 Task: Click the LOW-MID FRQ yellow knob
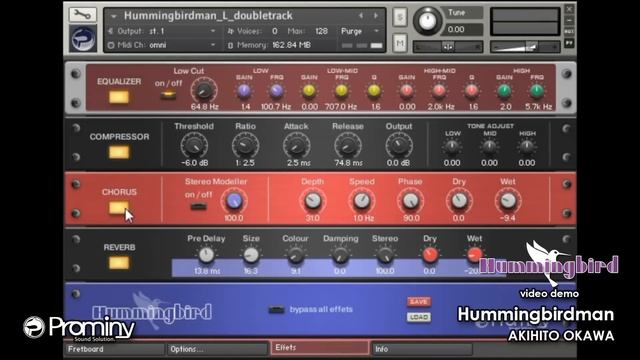pyautogui.click(x=341, y=91)
